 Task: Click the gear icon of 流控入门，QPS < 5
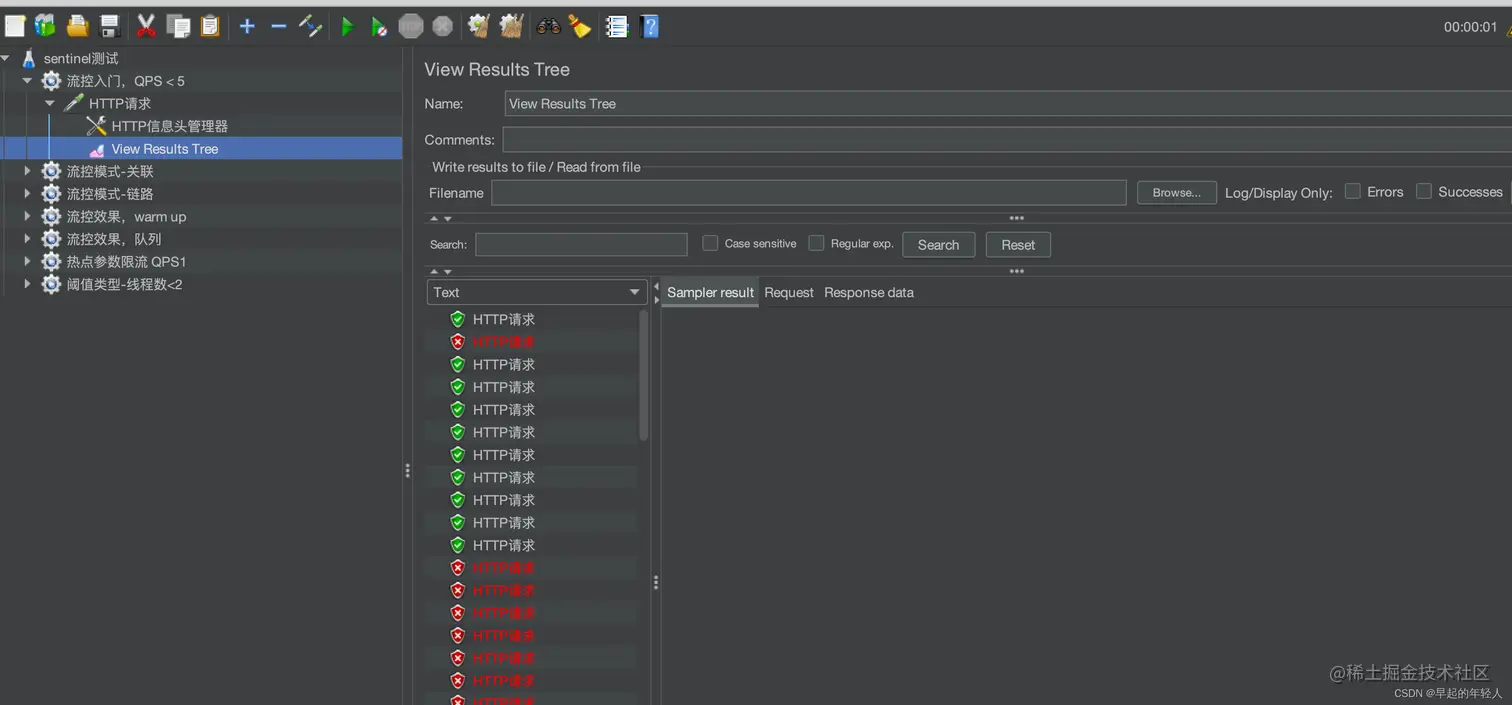pyautogui.click(x=51, y=81)
